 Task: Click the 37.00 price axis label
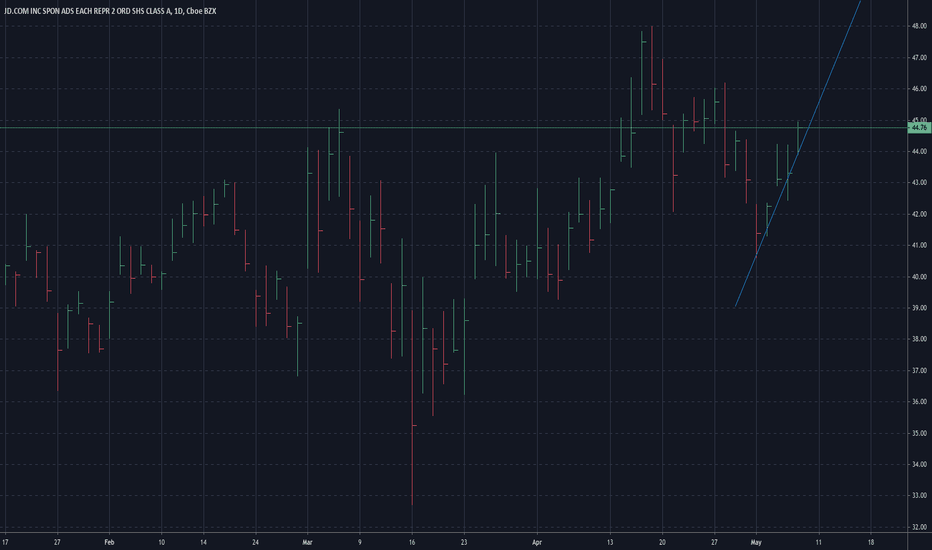tap(919, 370)
